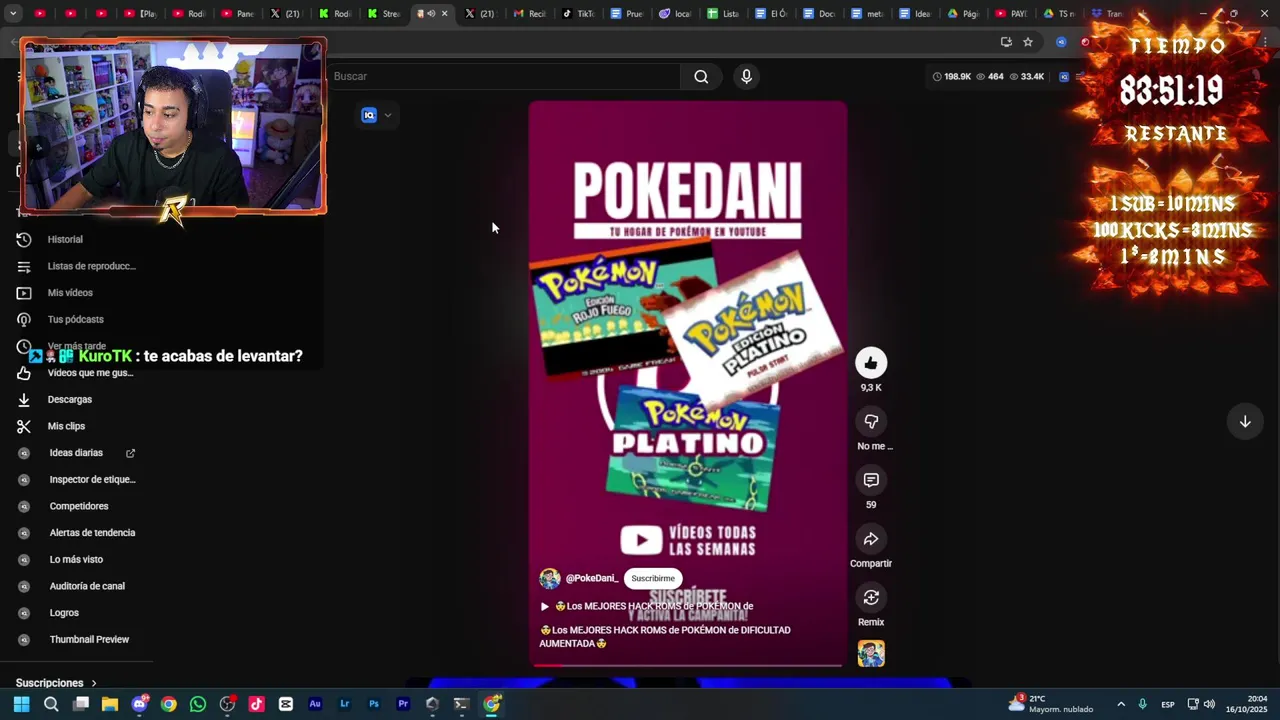This screenshot has height=720, width=1280.
Task: Open Lightroom from the taskbar
Action: coord(344,704)
